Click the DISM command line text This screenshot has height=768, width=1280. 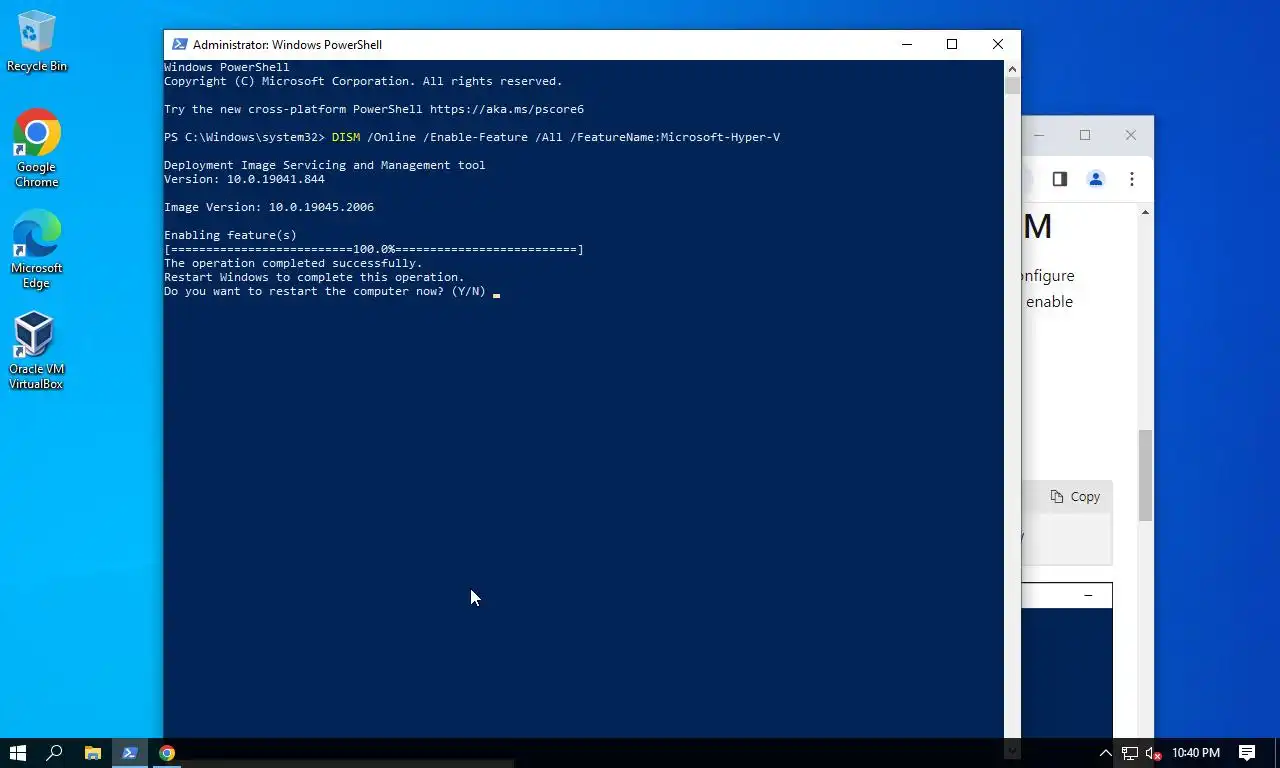coord(556,137)
